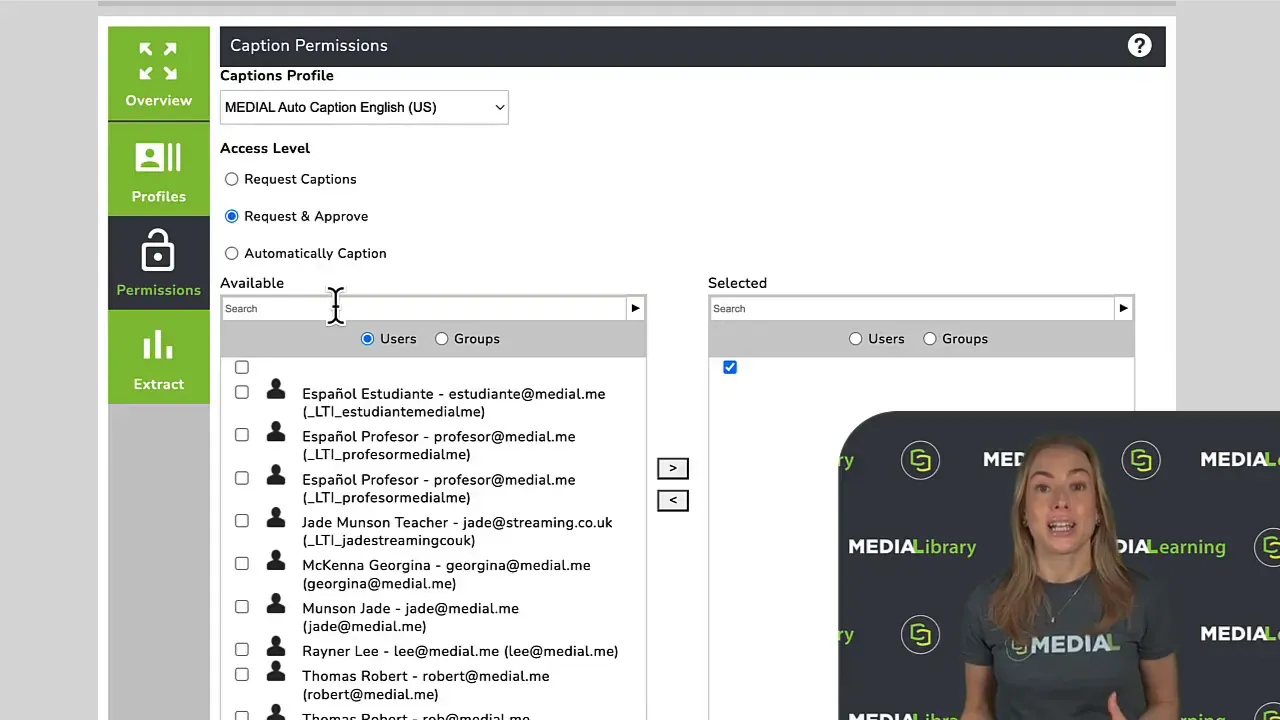Tick the checkbox for Español Estudiante

click(x=242, y=392)
